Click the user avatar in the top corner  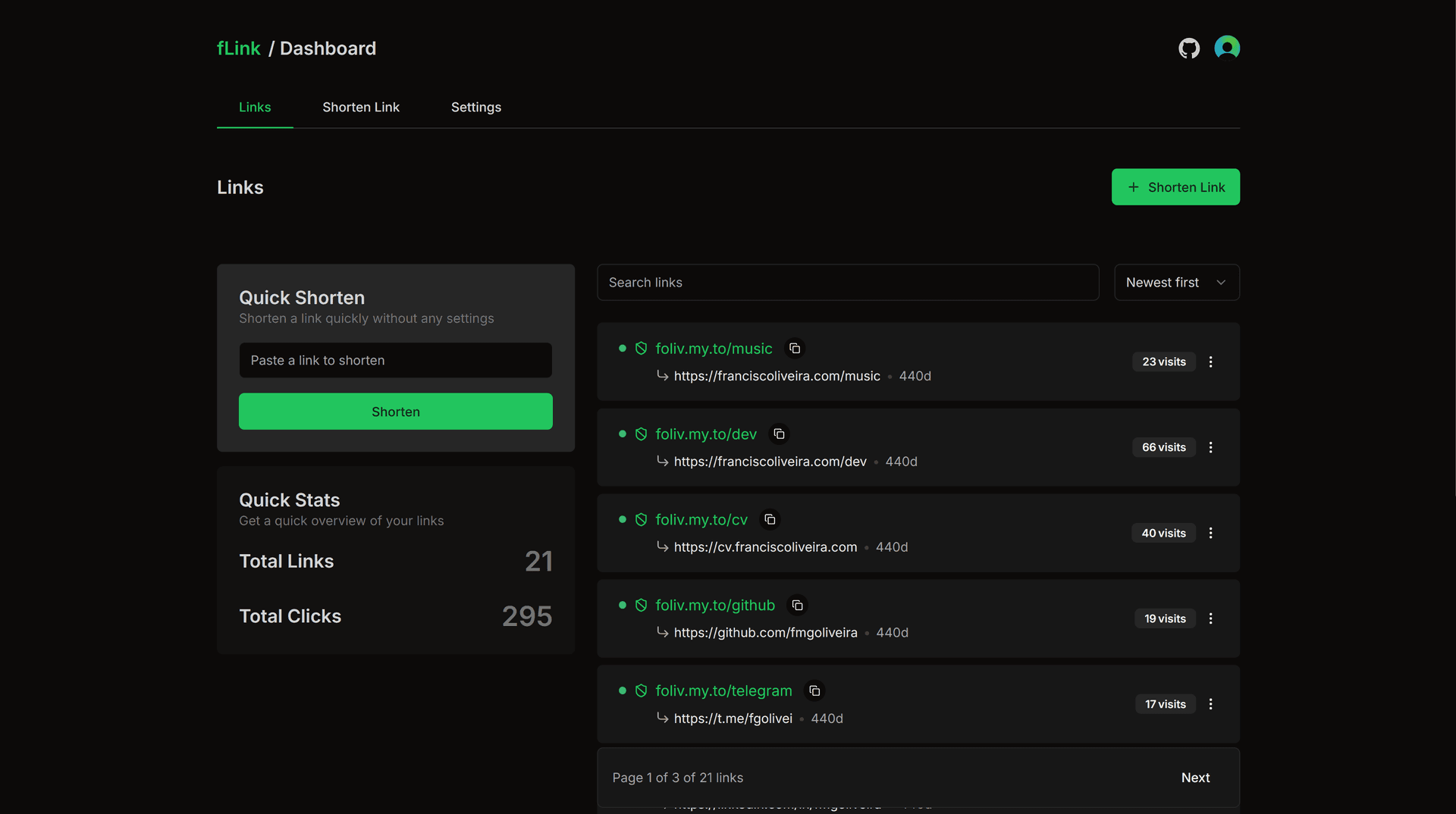coord(1227,47)
